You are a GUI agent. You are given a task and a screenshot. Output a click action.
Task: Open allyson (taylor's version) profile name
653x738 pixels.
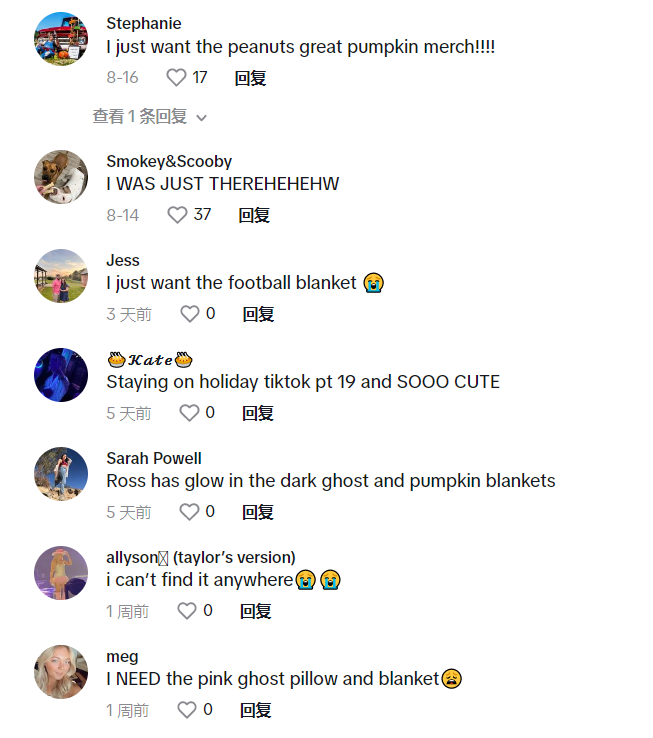[x=201, y=557]
